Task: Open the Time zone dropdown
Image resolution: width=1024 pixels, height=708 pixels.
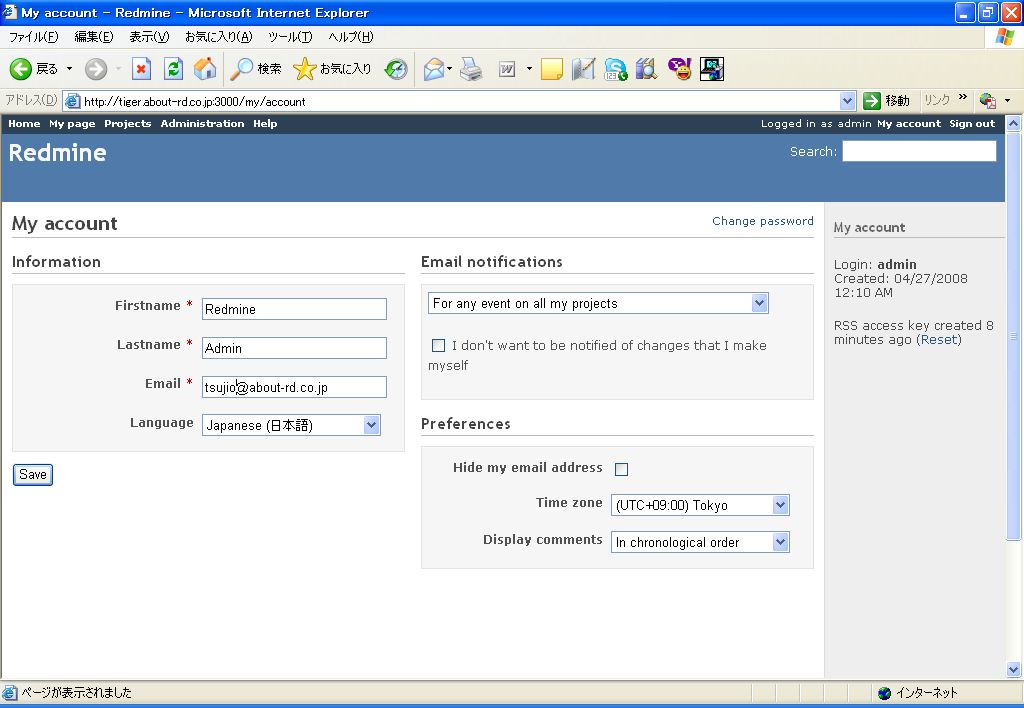Action: [x=700, y=505]
